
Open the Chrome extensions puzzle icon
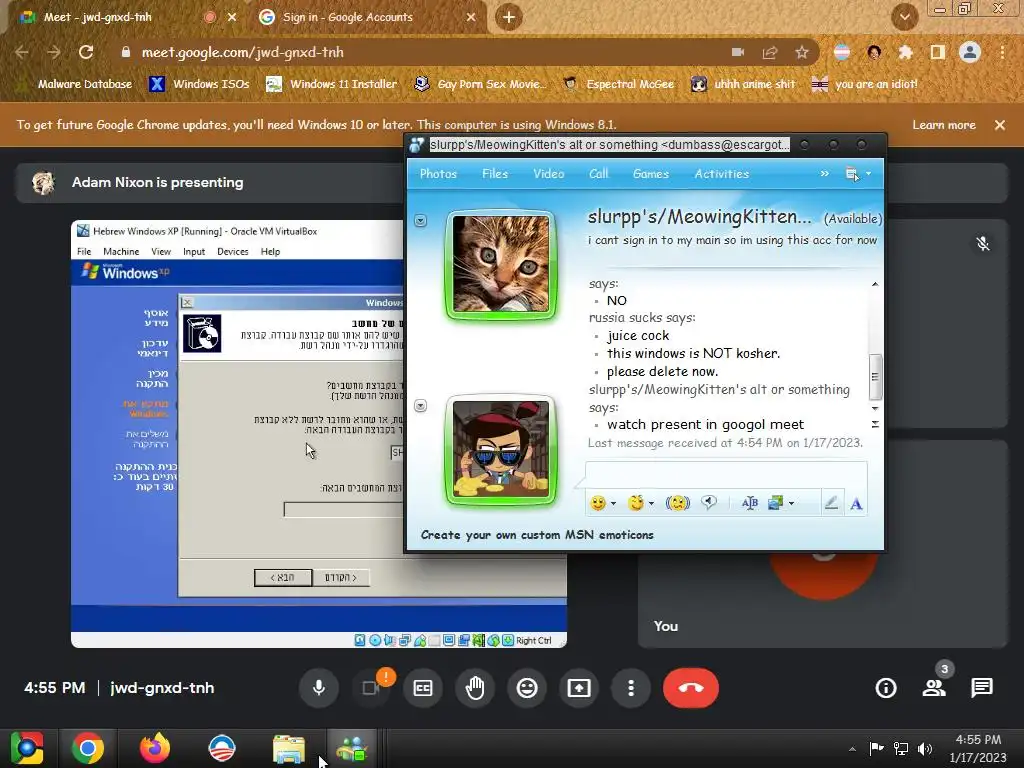[905, 52]
